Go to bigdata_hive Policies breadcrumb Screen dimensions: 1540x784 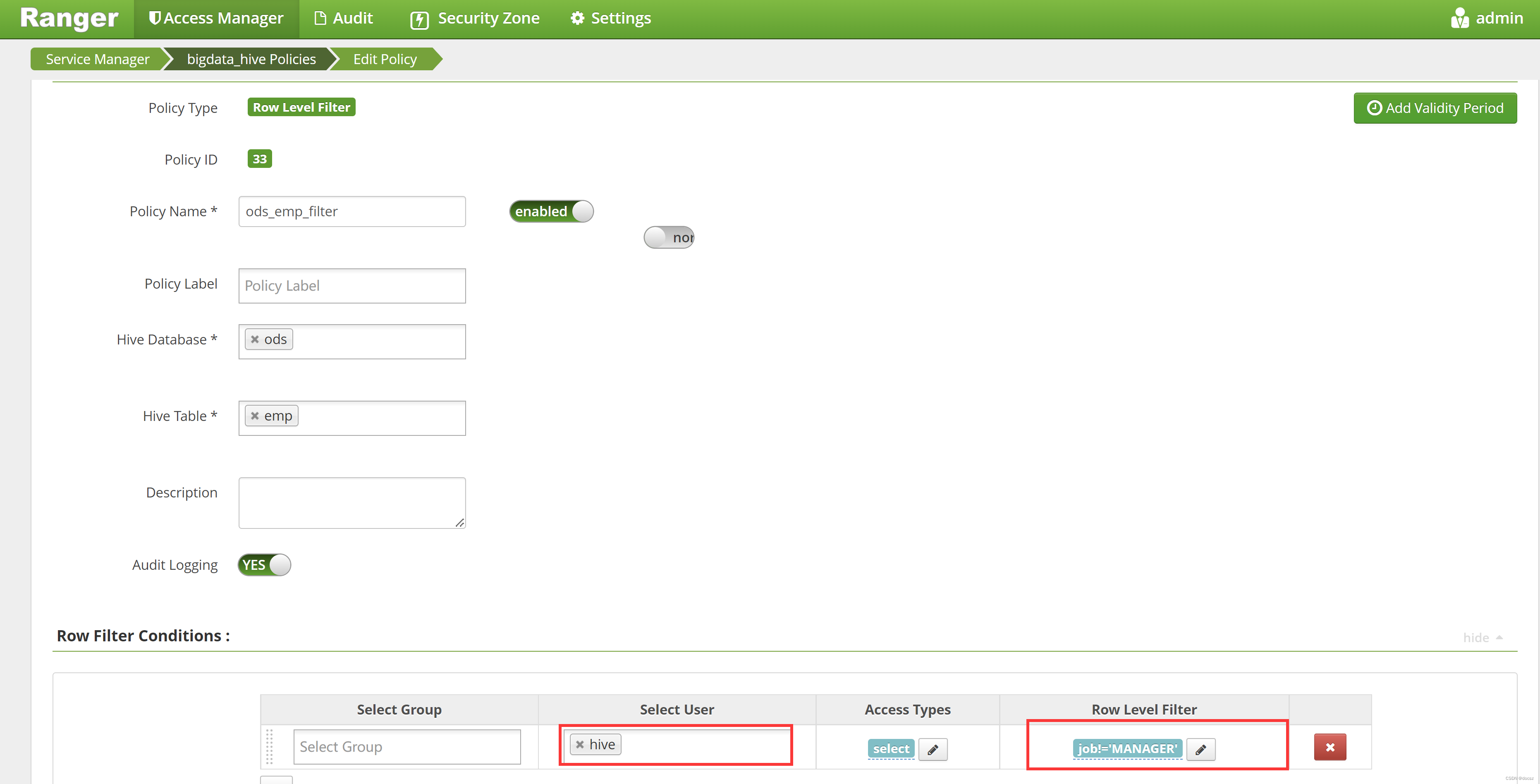click(251, 59)
